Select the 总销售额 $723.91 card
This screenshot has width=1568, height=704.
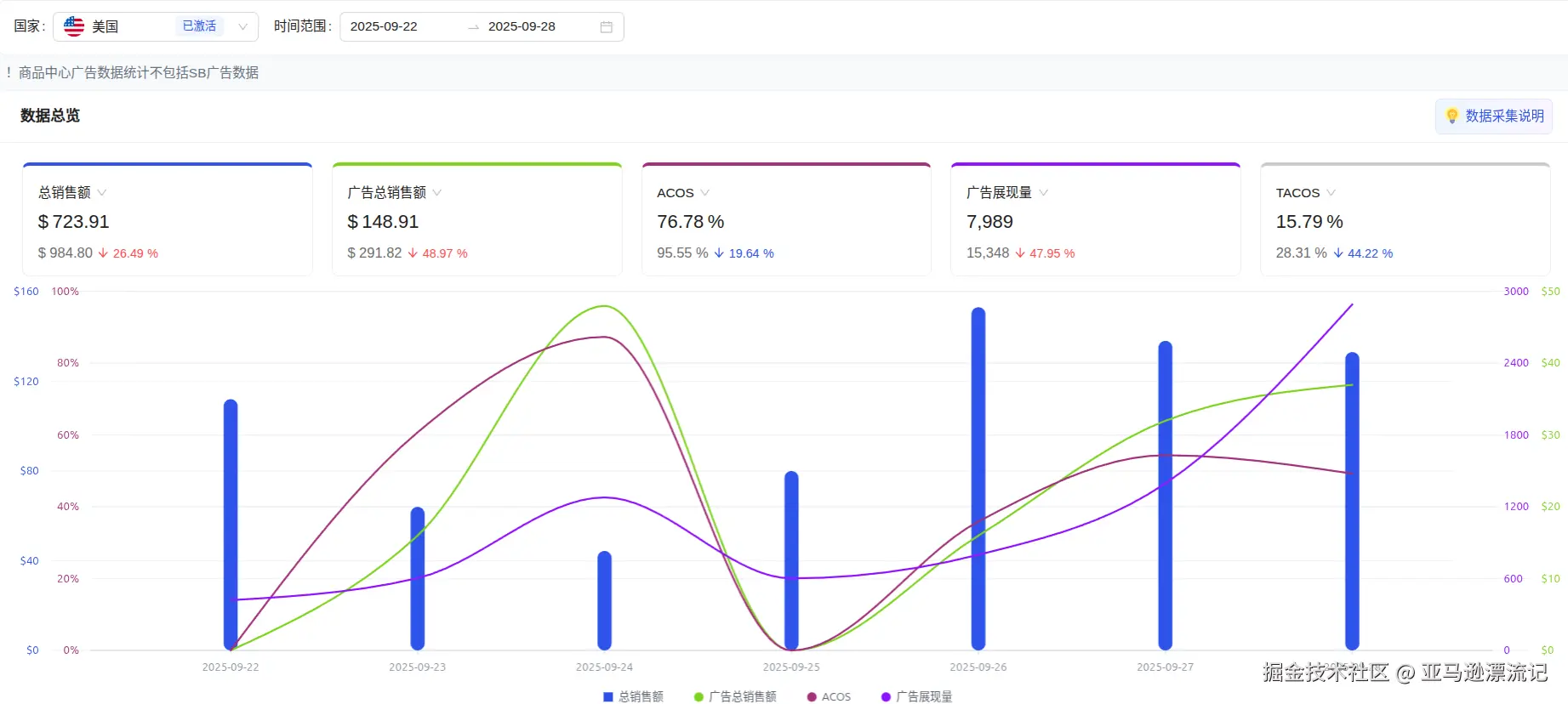pyautogui.click(x=168, y=219)
